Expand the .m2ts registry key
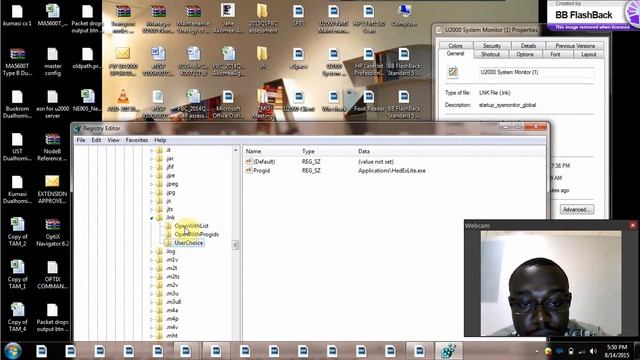Screen dimensions: 640x360 point(152,277)
